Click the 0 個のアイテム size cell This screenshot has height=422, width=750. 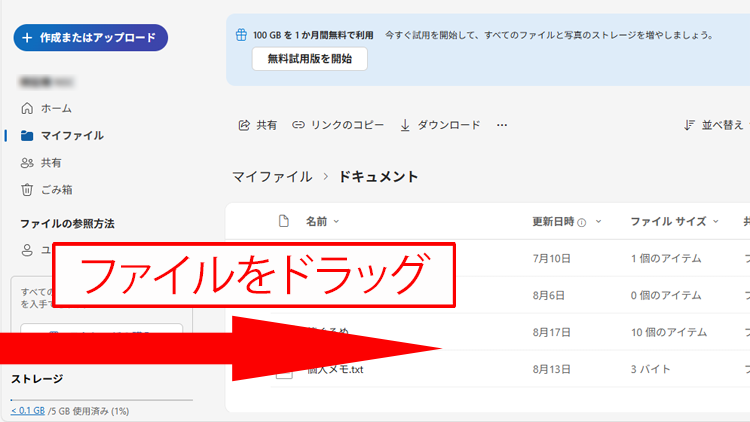(666, 295)
